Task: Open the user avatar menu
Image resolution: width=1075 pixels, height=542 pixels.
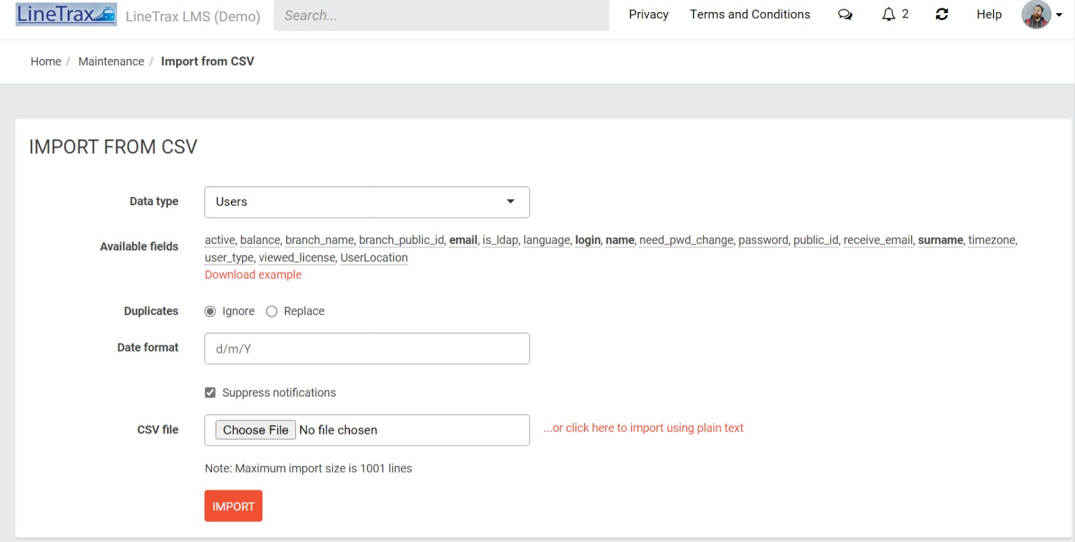Action: tap(1036, 14)
